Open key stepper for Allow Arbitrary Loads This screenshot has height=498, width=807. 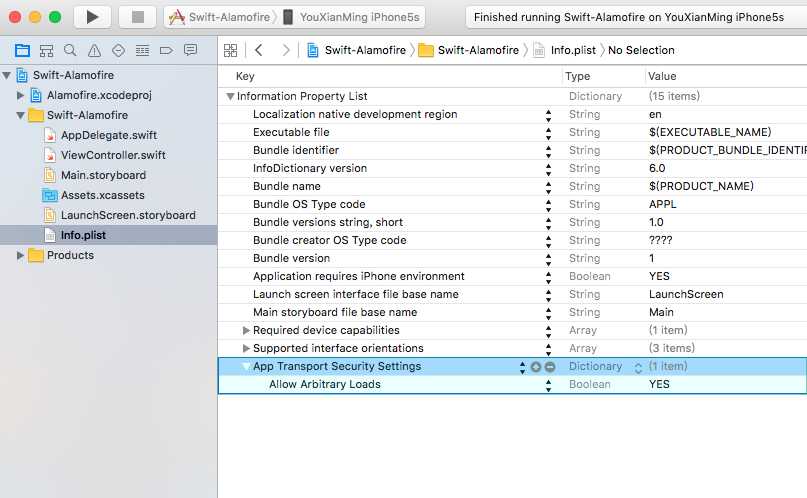pyautogui.click(x=548, y=385)
